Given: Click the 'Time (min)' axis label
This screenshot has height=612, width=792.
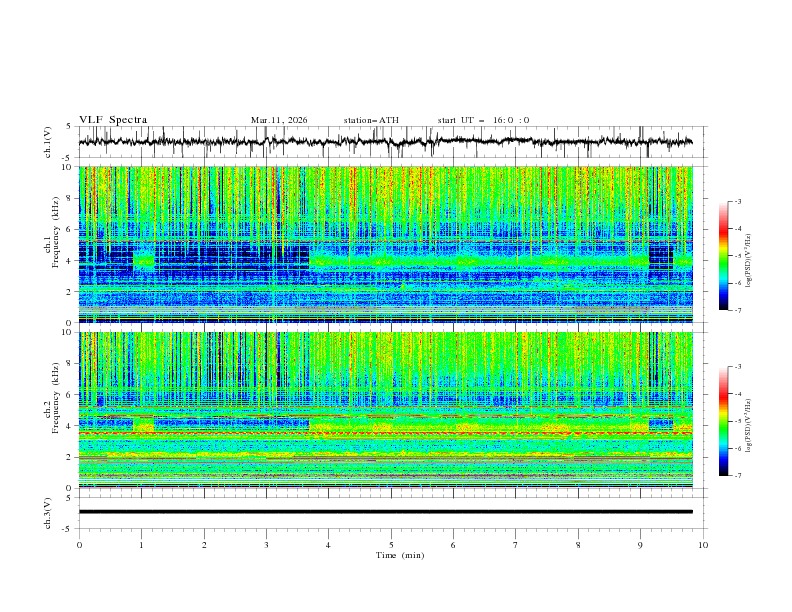Looking at the screenshot, I should click(x=400, y=555).
